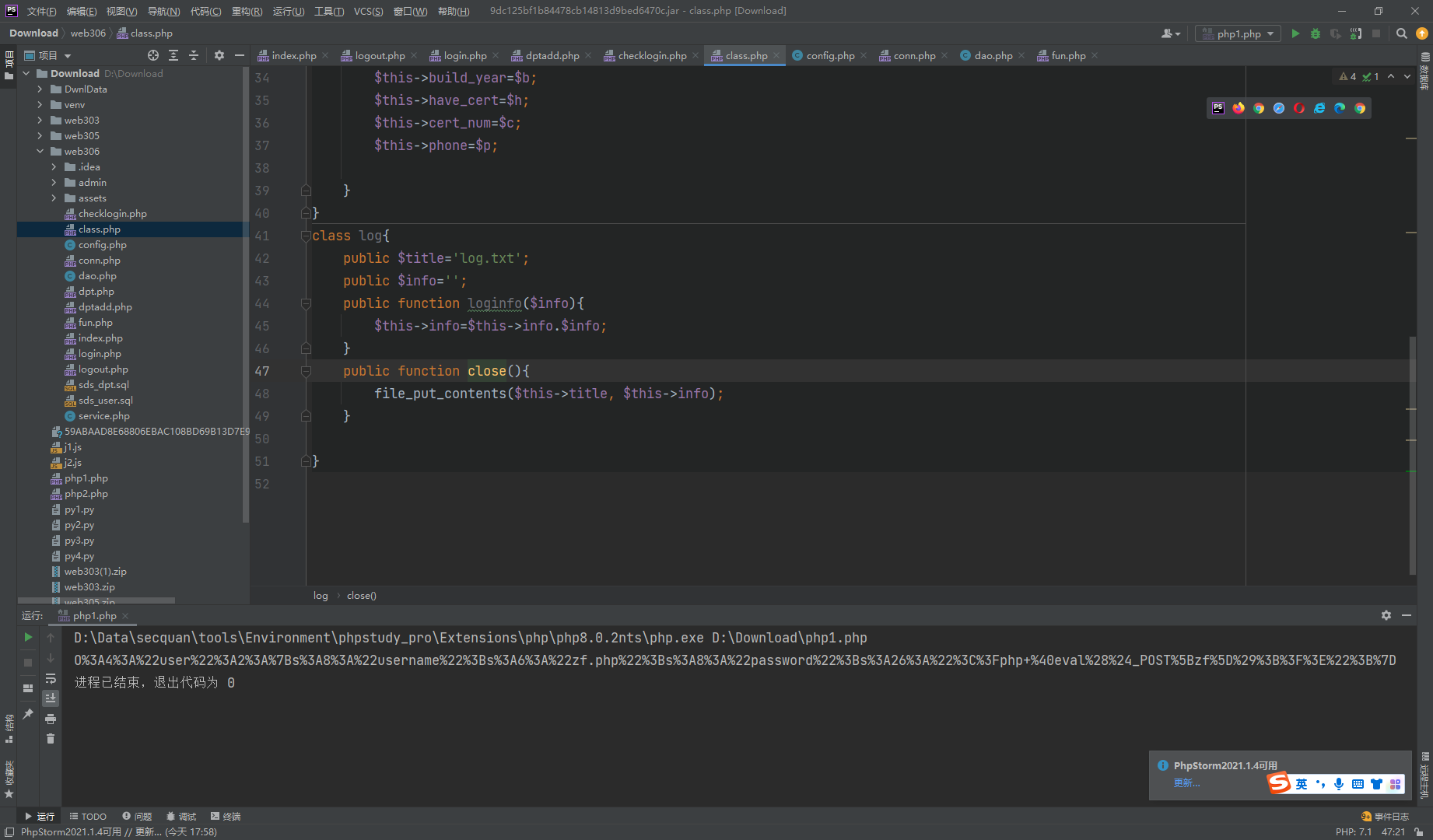Image resolution: width=1433 pixels, height=840 pixels.
Task: Switch to config.php editor tab
Action: pyautogui.click(x=830, y=55)
